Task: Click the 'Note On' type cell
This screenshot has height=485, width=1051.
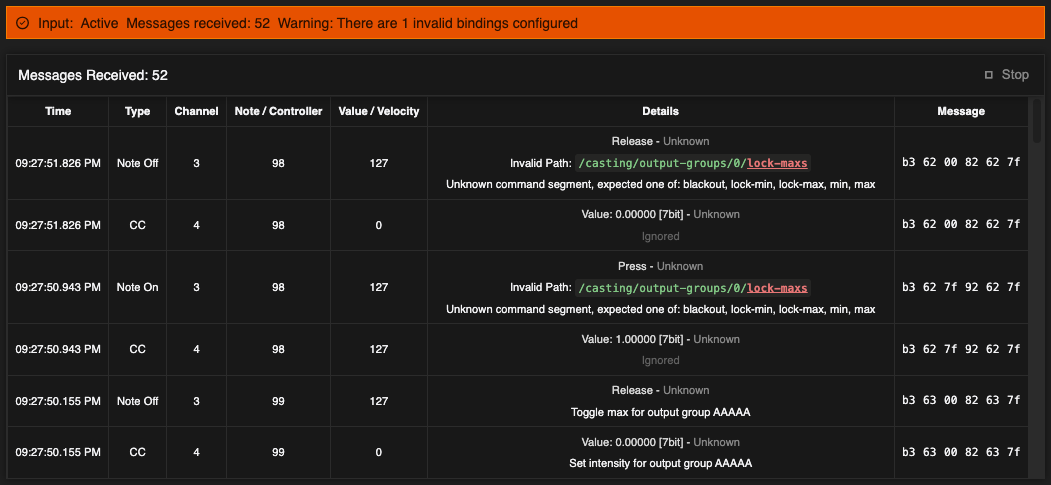Action: click(137, 287)
